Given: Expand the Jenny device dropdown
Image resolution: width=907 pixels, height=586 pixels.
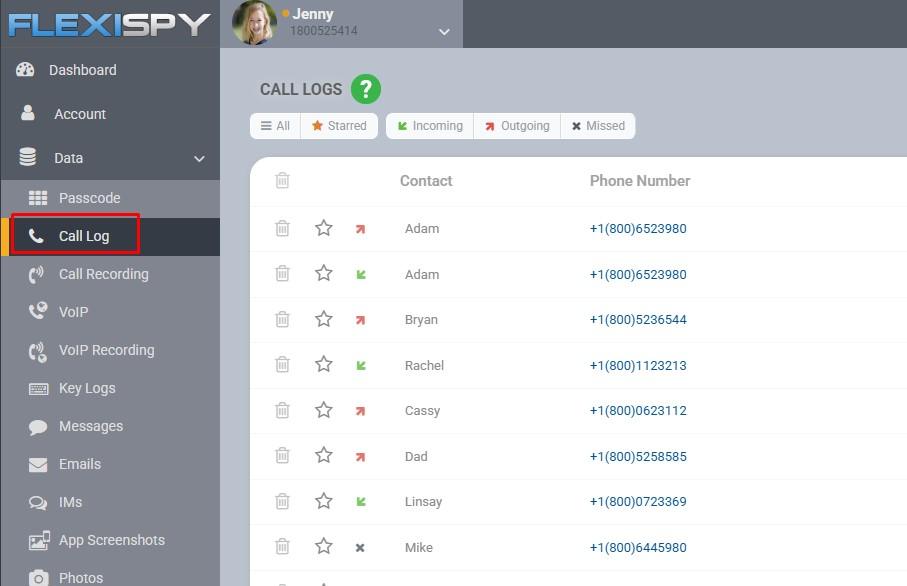Looking at the screenshot, I should click(x=444, y=32).
